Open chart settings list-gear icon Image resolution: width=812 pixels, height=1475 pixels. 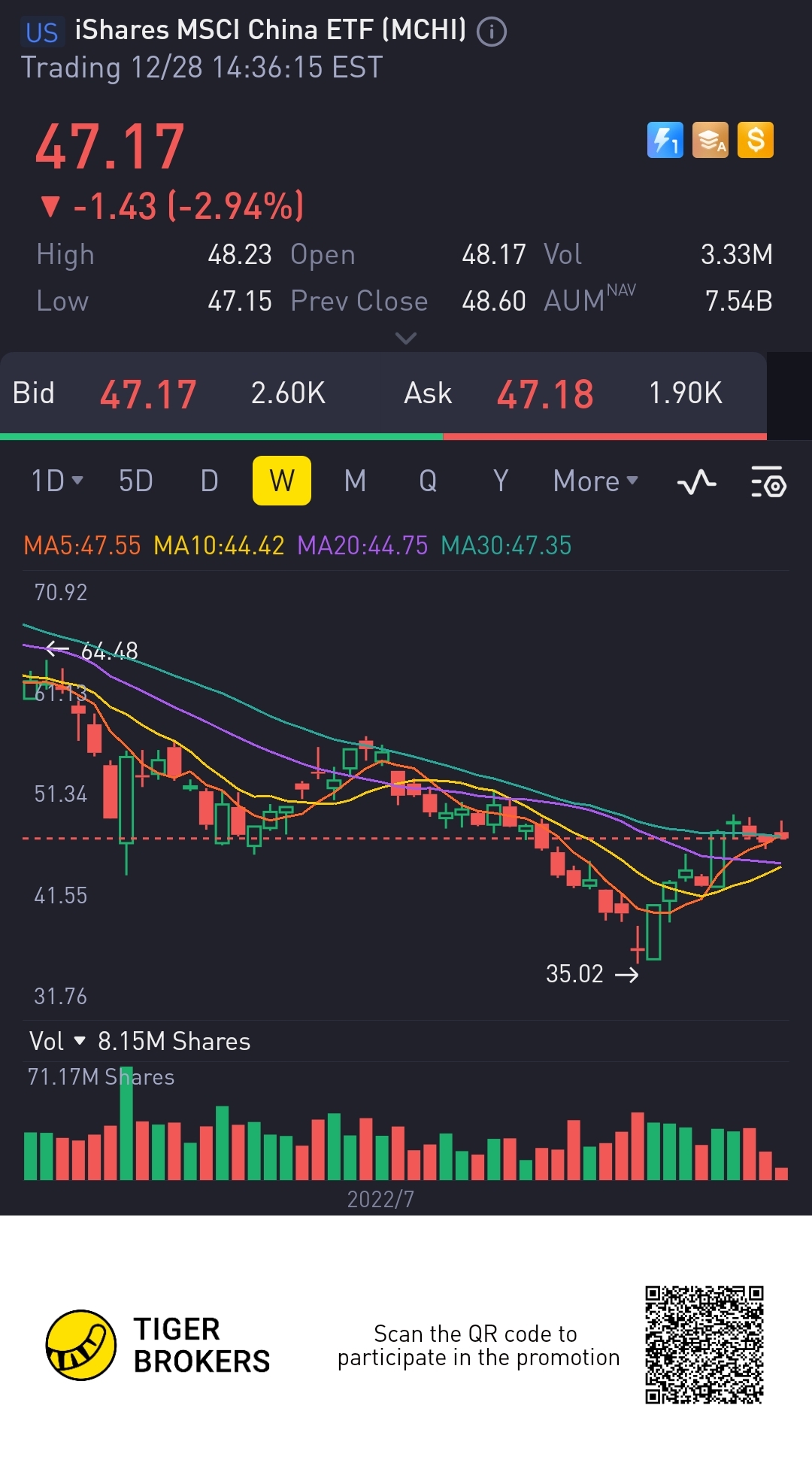tap(768, 481)
